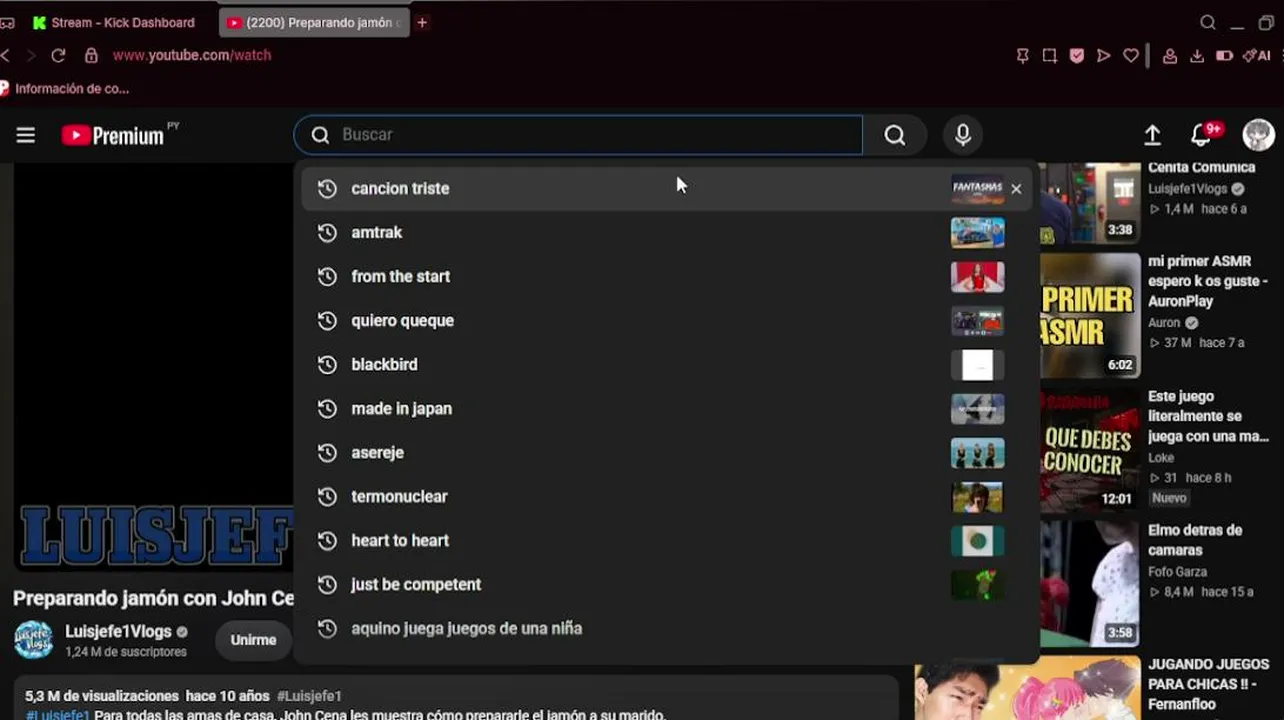Viewport: 1284px width, 720px height.
Task: Play the 12:01 'QUE DEBES CONOCER' thumbnail
Action: (1090, 451)
